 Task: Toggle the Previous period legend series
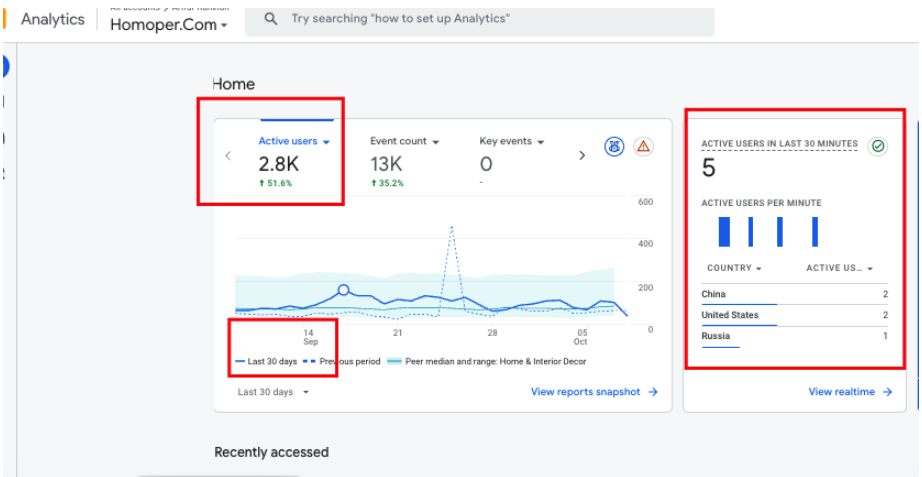pyautogui.click(x=344, y=361)
